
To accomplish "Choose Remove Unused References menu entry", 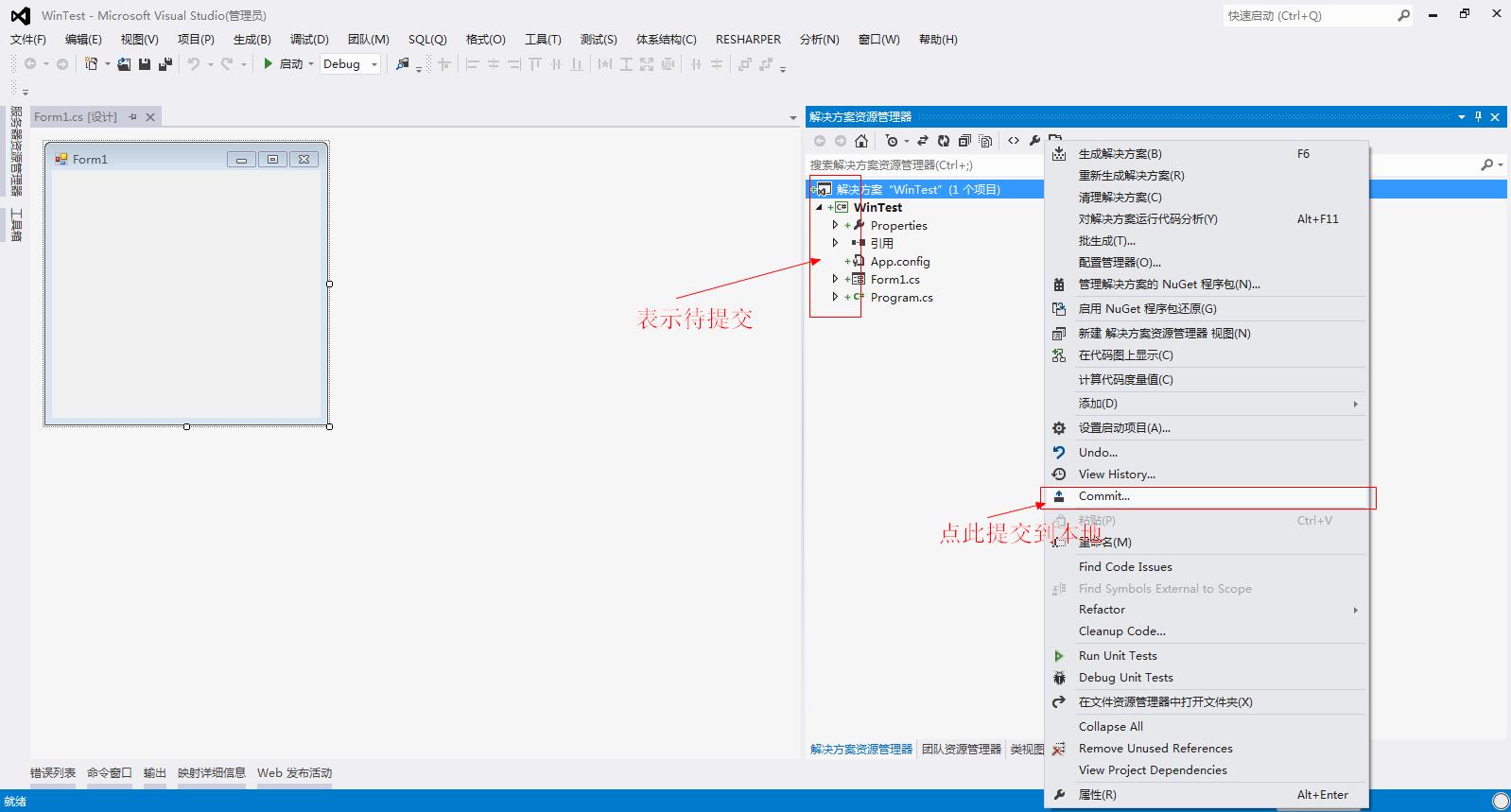I will (x=1206, y=749).
